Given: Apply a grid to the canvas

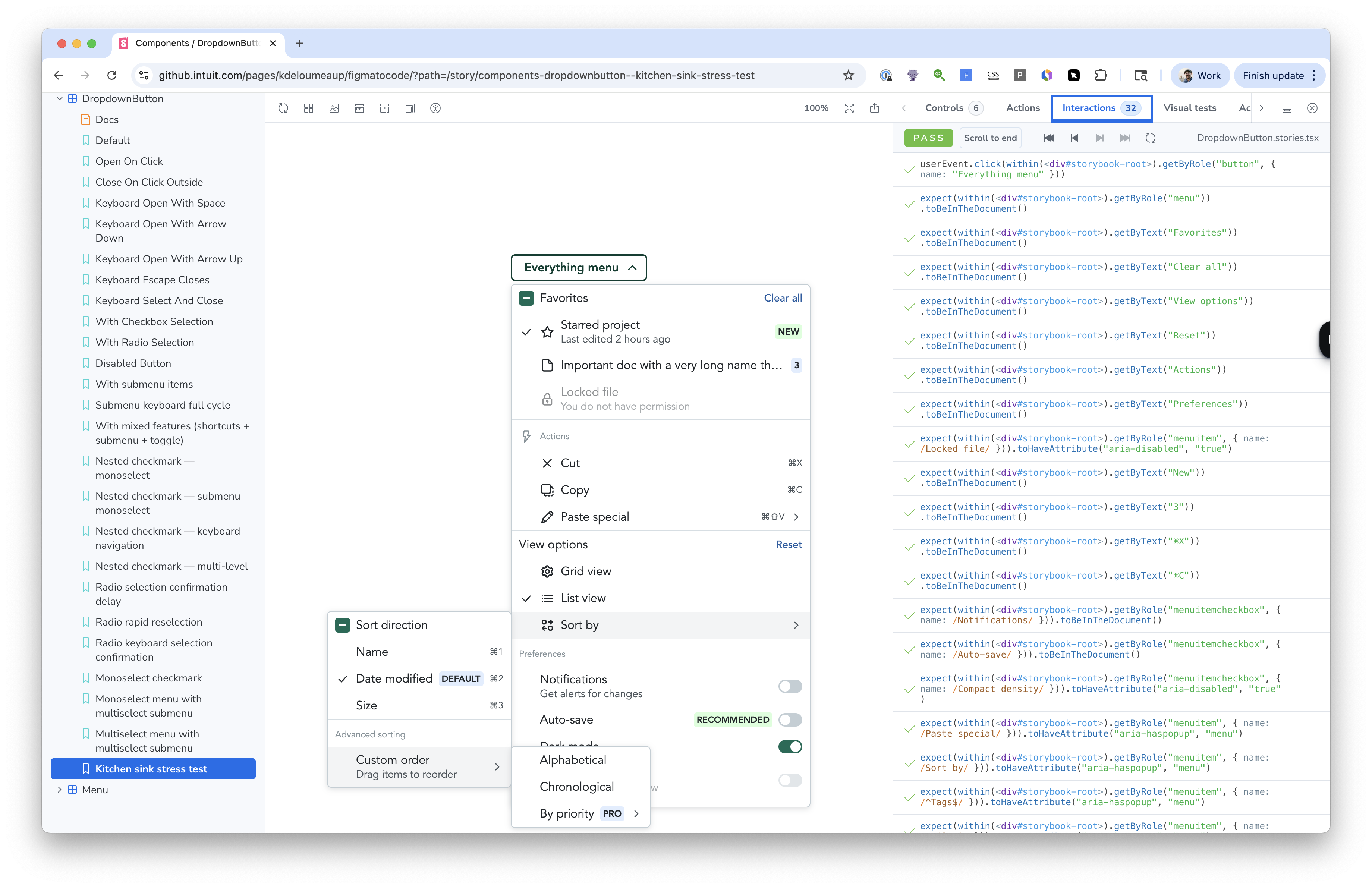Looking at the screenshot, I should (x=308, y=108).
